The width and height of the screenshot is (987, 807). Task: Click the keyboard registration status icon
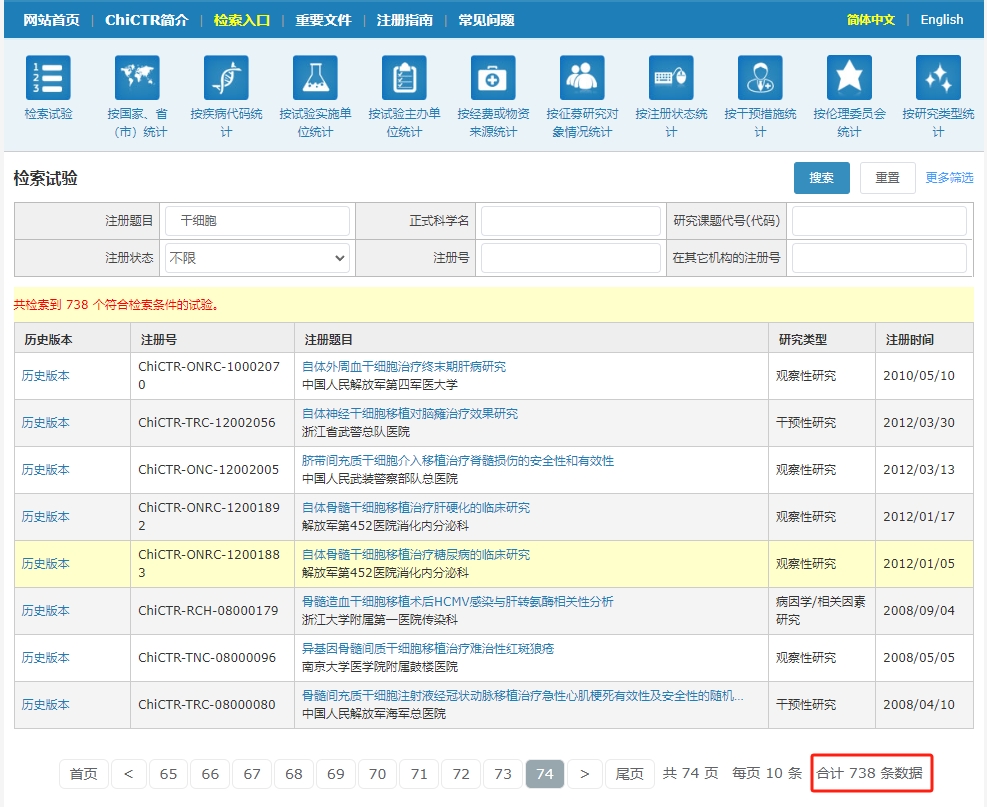tap(671, 78)
